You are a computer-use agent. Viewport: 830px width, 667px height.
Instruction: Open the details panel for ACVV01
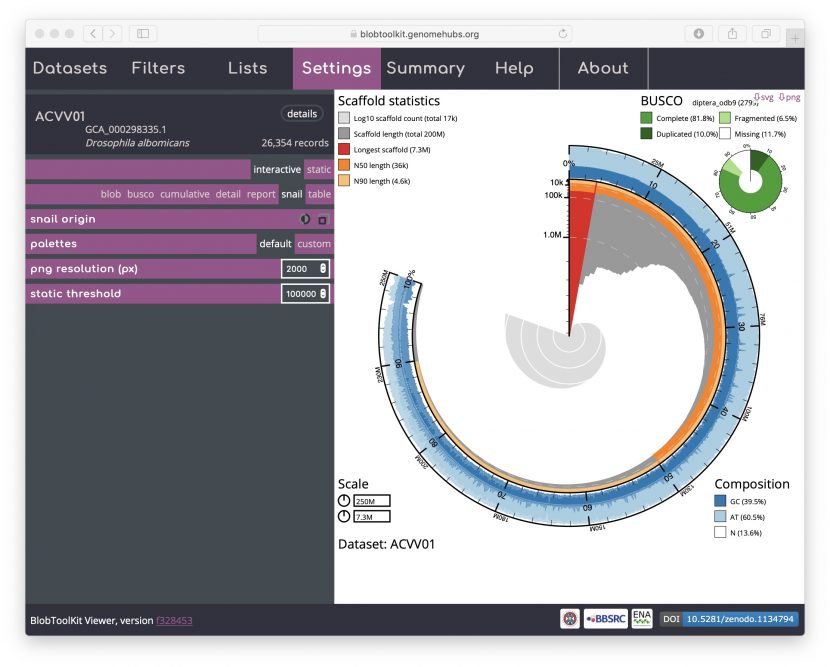(x=301, y=114)
